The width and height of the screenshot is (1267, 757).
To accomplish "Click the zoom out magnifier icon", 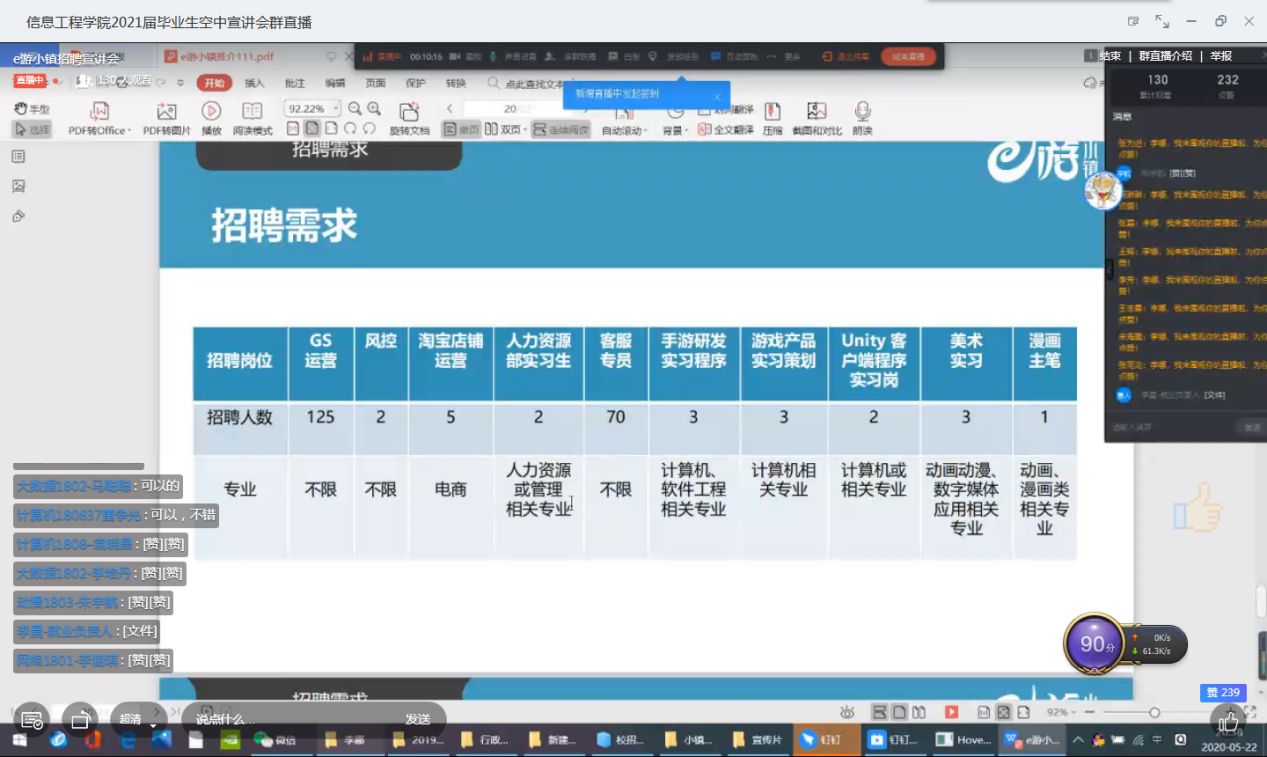I will click(x=355, y=108).
